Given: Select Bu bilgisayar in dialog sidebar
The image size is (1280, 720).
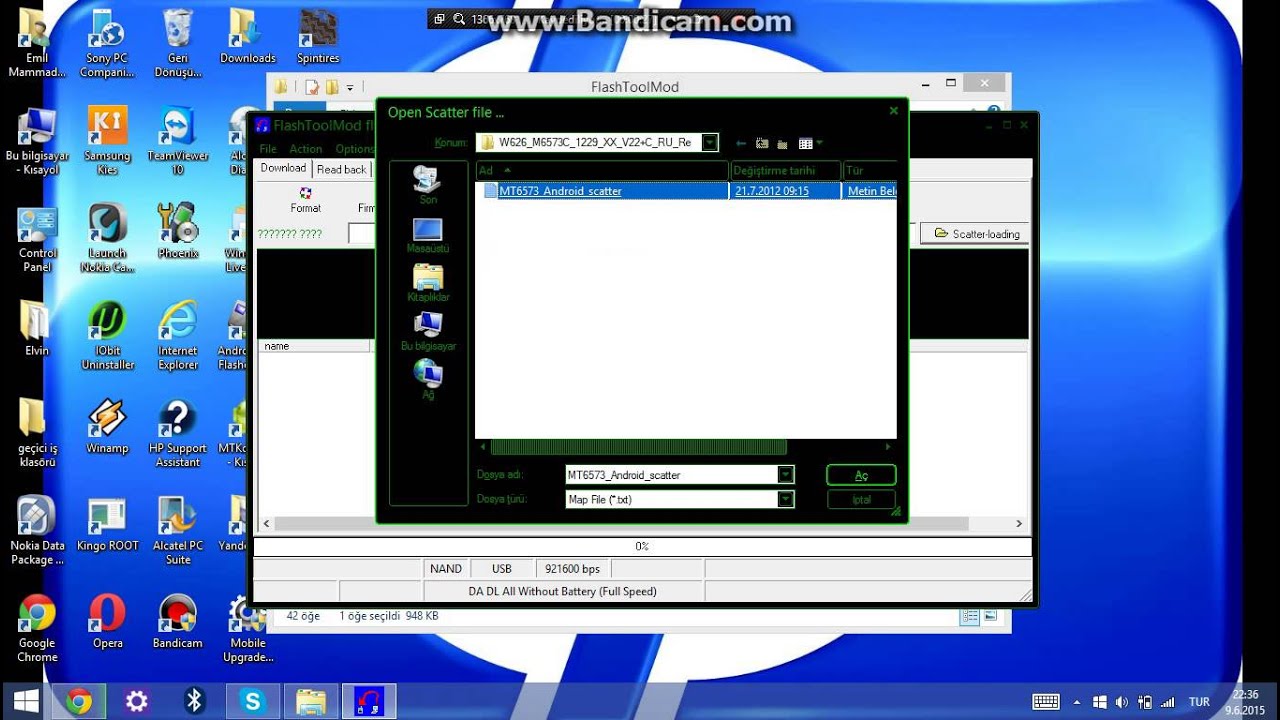Looking at the screenshot, I should coord(428,331).
